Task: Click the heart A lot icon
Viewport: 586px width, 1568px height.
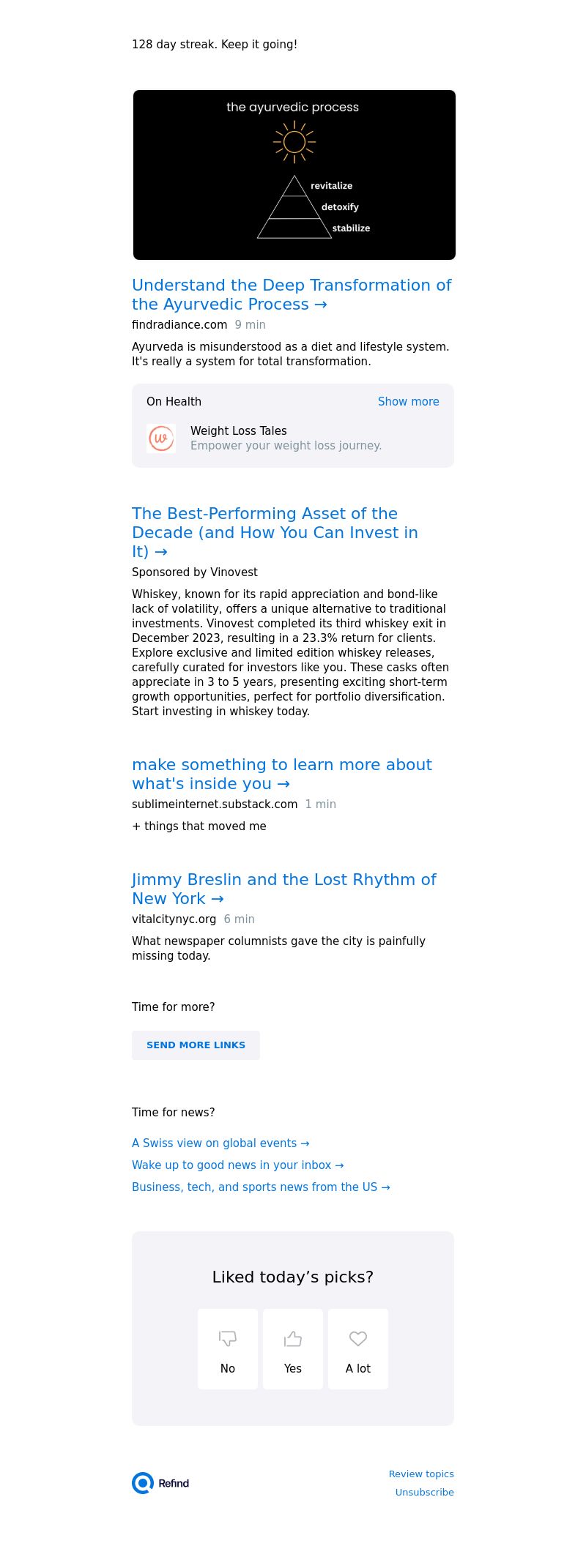Action: [358, 1338]
